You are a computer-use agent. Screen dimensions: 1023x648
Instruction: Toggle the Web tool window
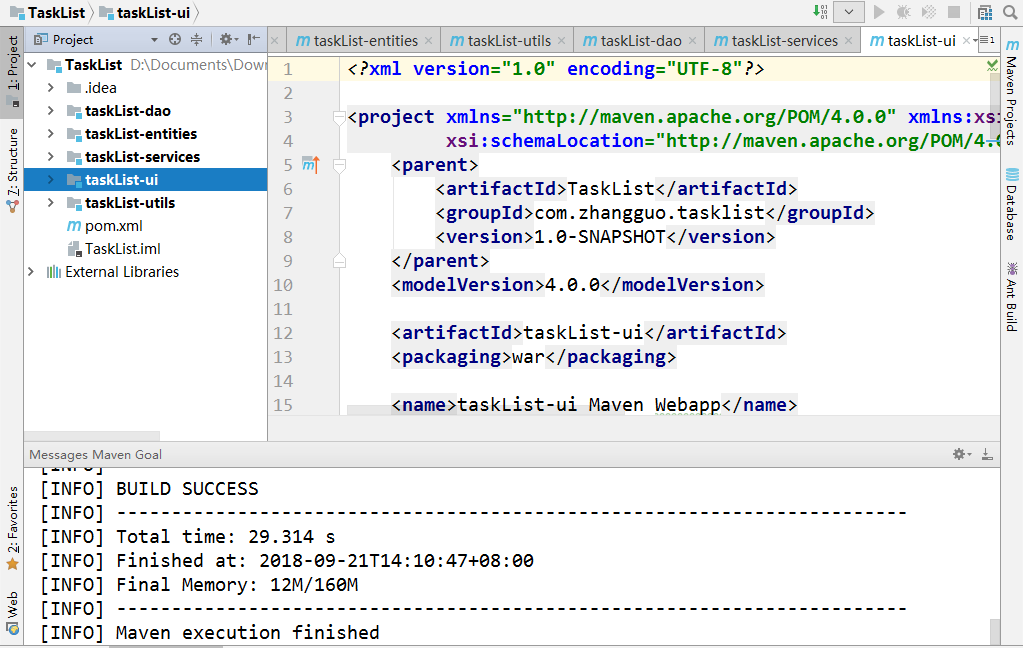12,613
